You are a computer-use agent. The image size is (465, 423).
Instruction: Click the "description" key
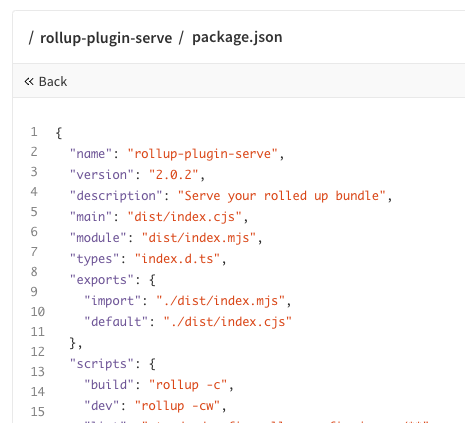click(116, 196)
